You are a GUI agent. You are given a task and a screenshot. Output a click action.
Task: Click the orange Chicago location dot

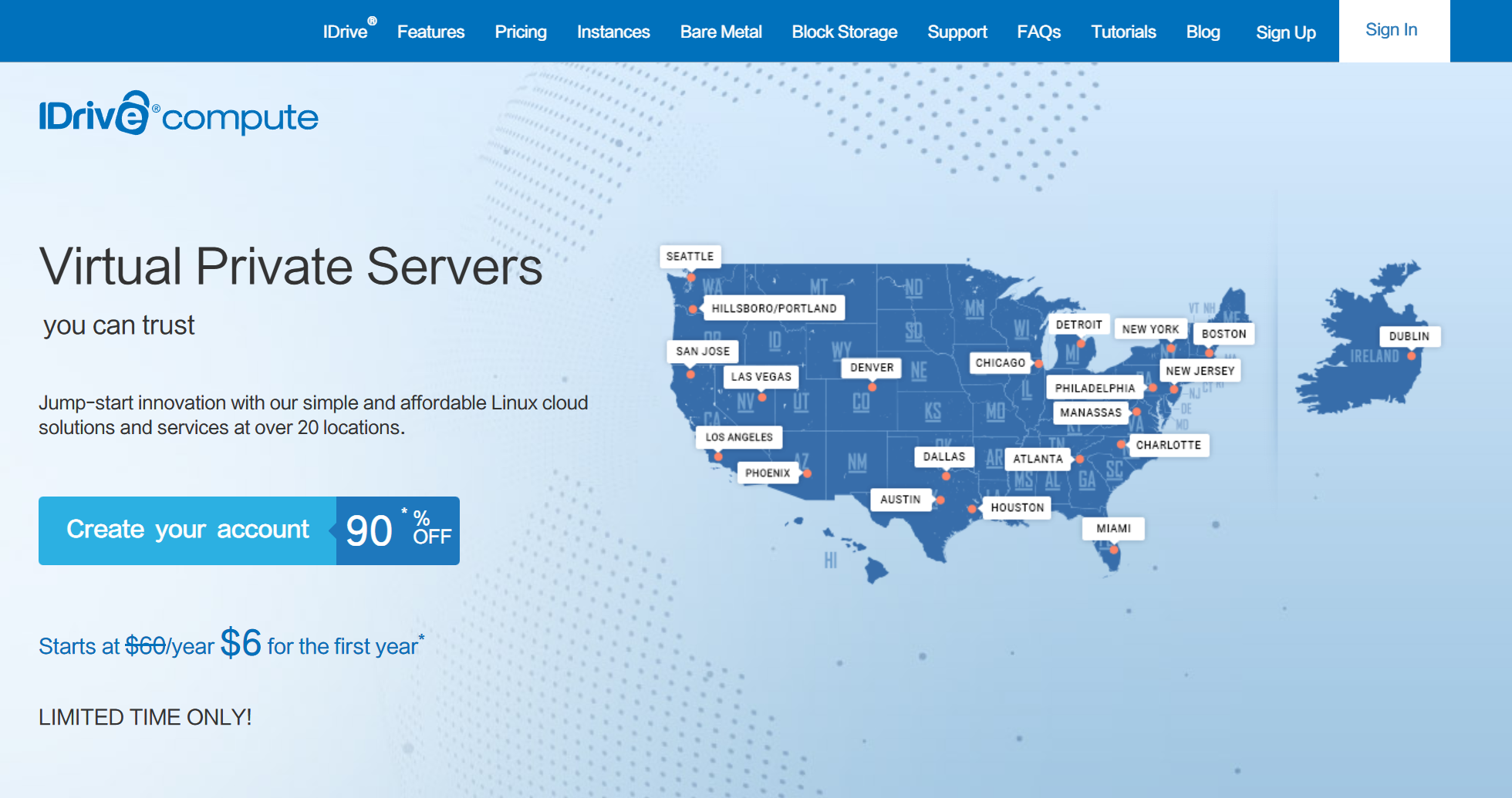click(1039, 364)
